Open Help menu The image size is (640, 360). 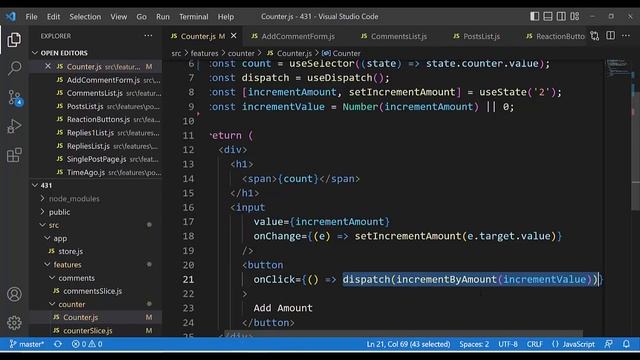(226, 17)
